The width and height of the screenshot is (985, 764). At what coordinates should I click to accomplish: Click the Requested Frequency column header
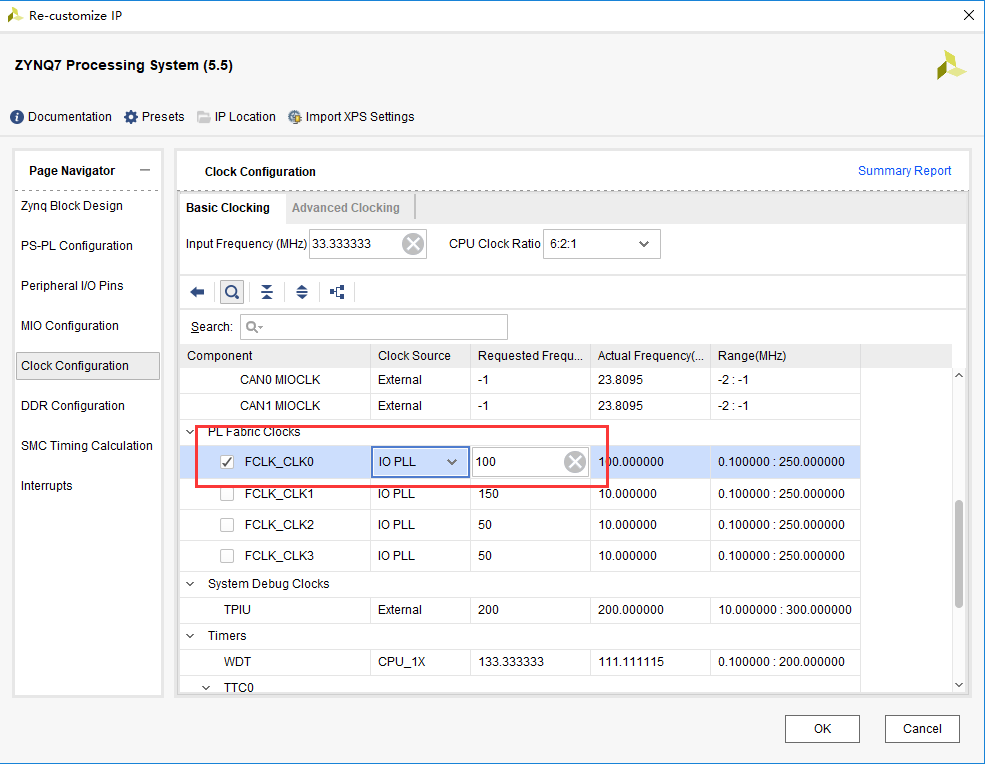tap(530, 356)
